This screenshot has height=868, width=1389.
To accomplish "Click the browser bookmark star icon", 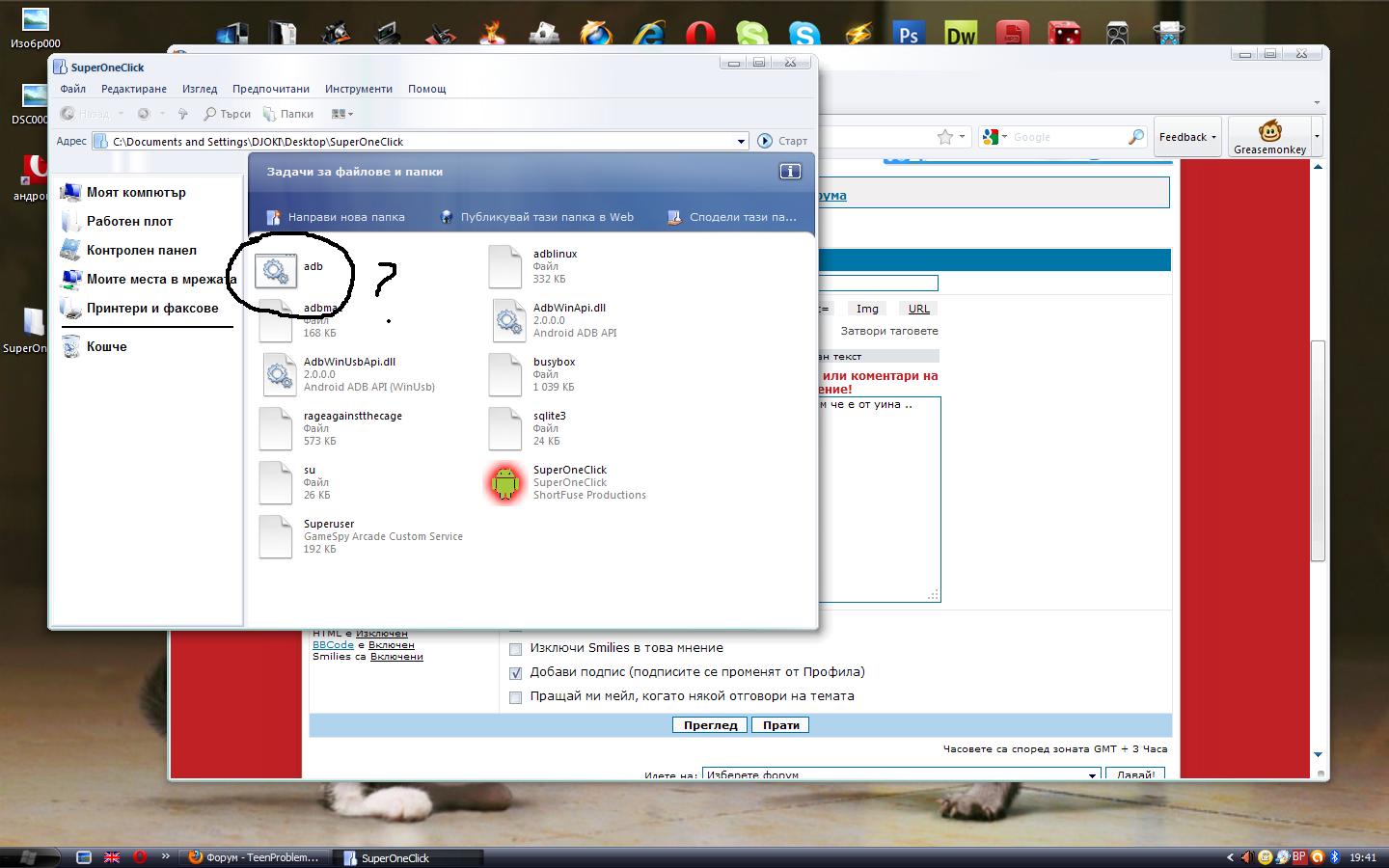I will tap(945, 137).
